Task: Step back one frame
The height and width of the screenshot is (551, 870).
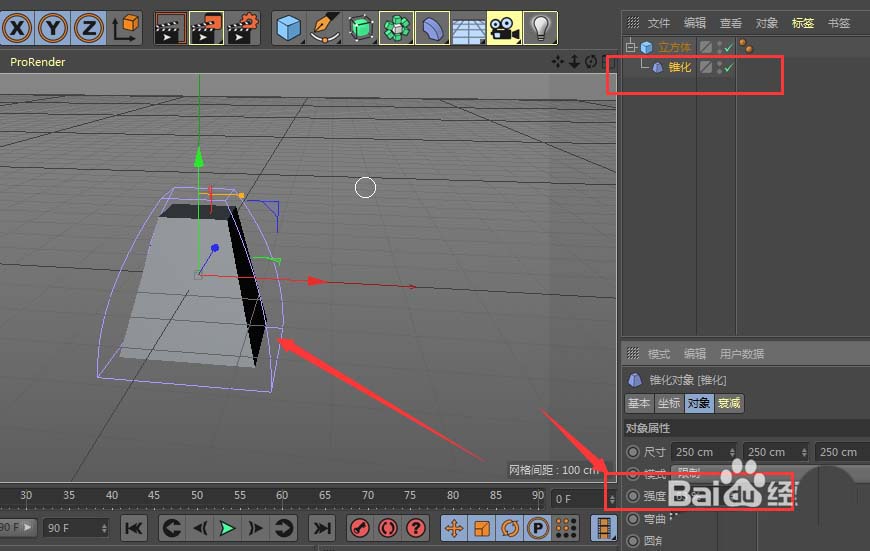Action: (200, 528)
